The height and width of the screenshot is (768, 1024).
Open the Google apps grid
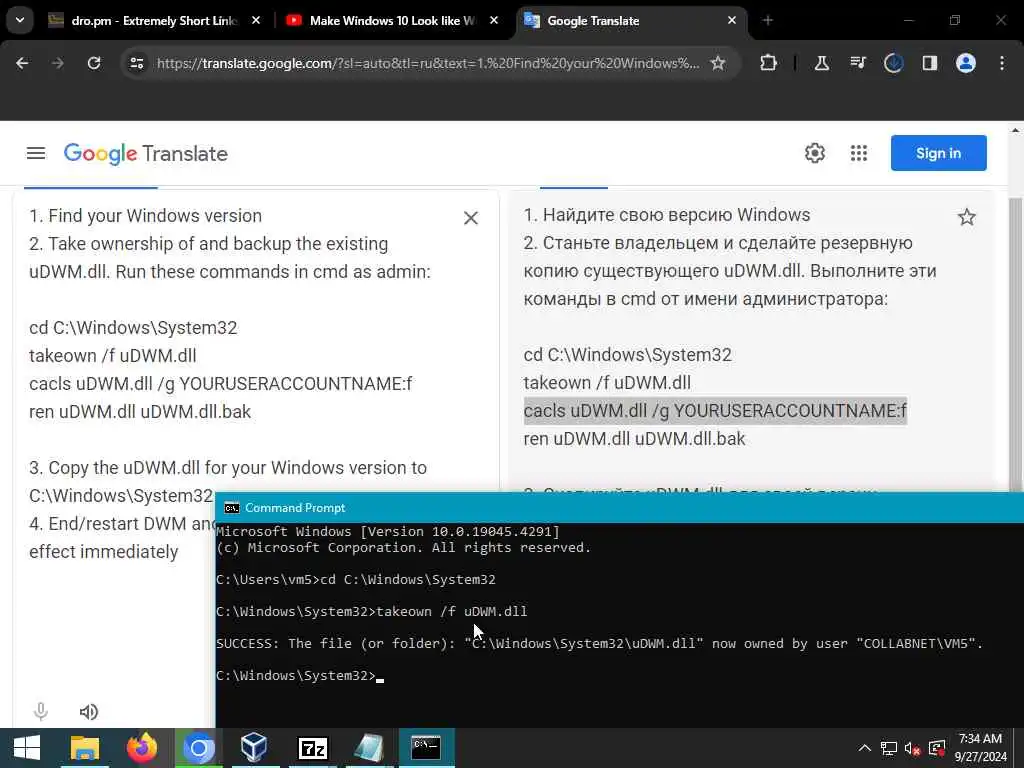click(859, 153)
